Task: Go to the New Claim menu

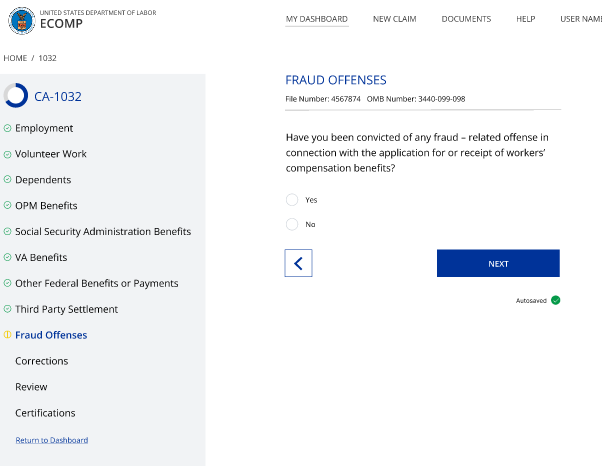Action: 394,19
